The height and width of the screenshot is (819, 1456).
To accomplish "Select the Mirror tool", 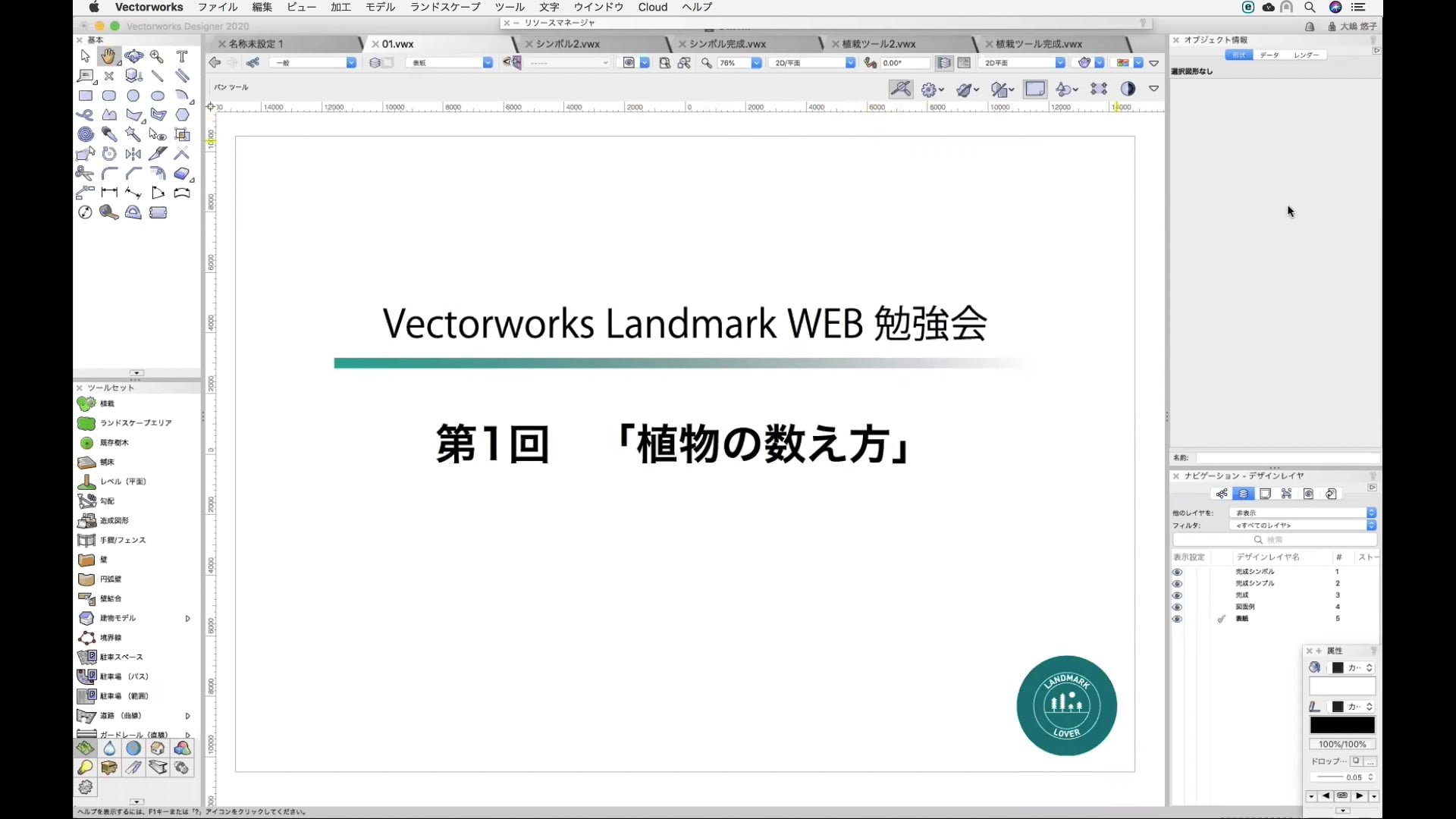I will [x=133, y=154].
